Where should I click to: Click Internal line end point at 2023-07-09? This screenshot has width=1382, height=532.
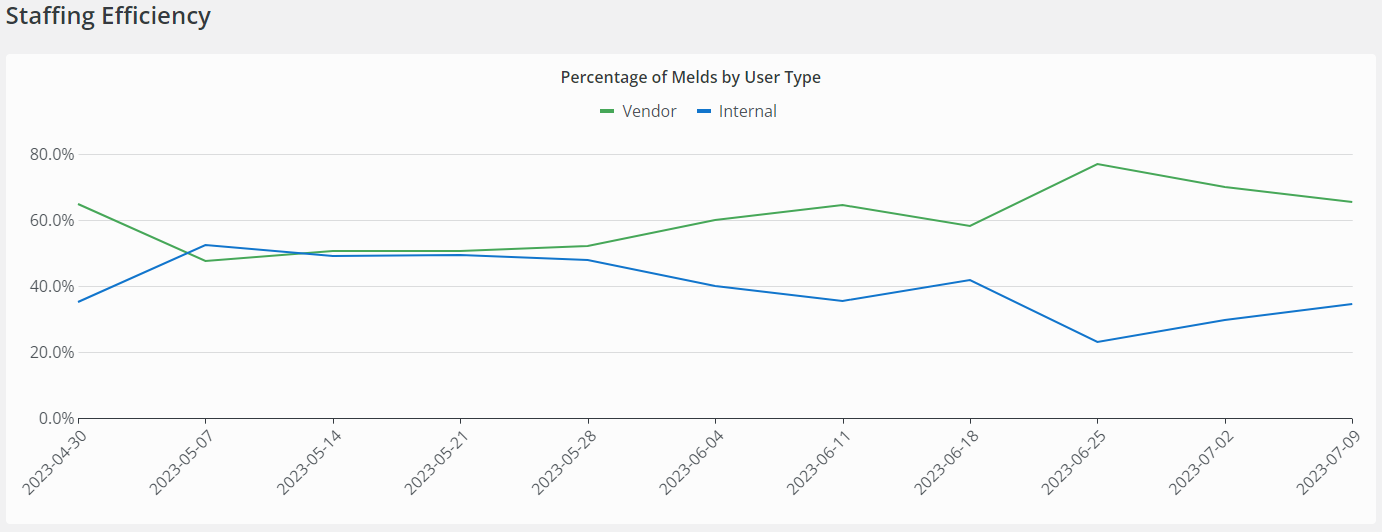tap(1352, 304)
